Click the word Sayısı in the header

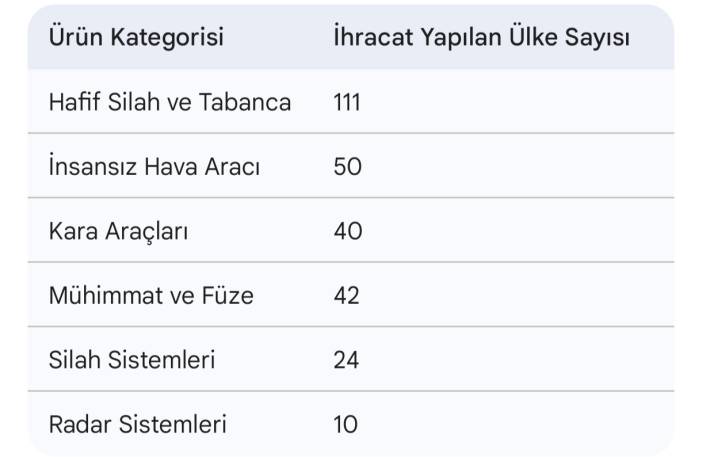[597, 38]
